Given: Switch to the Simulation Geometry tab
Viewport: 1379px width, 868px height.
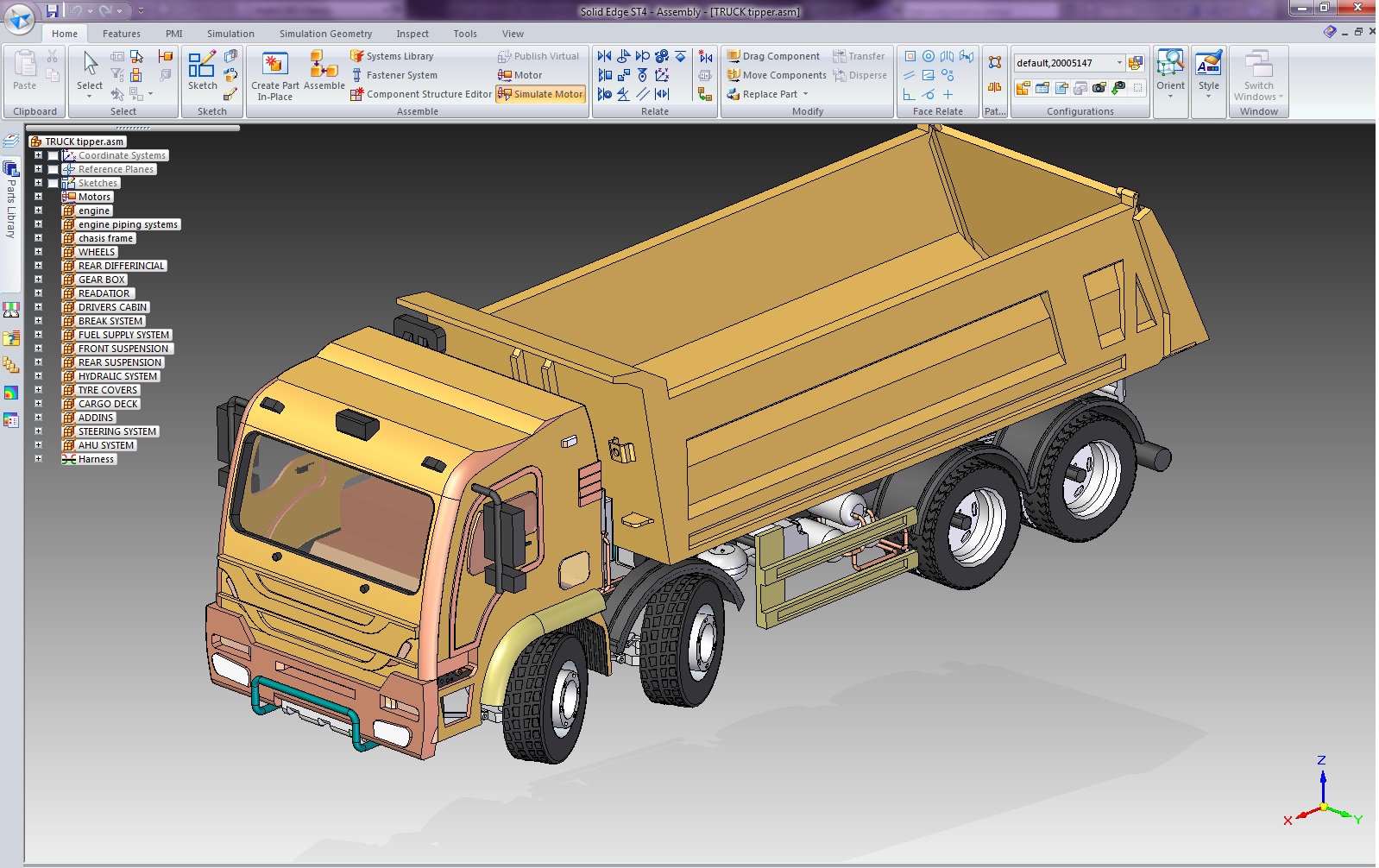Looking at the screenshot, I should click(x=325, y=34).
